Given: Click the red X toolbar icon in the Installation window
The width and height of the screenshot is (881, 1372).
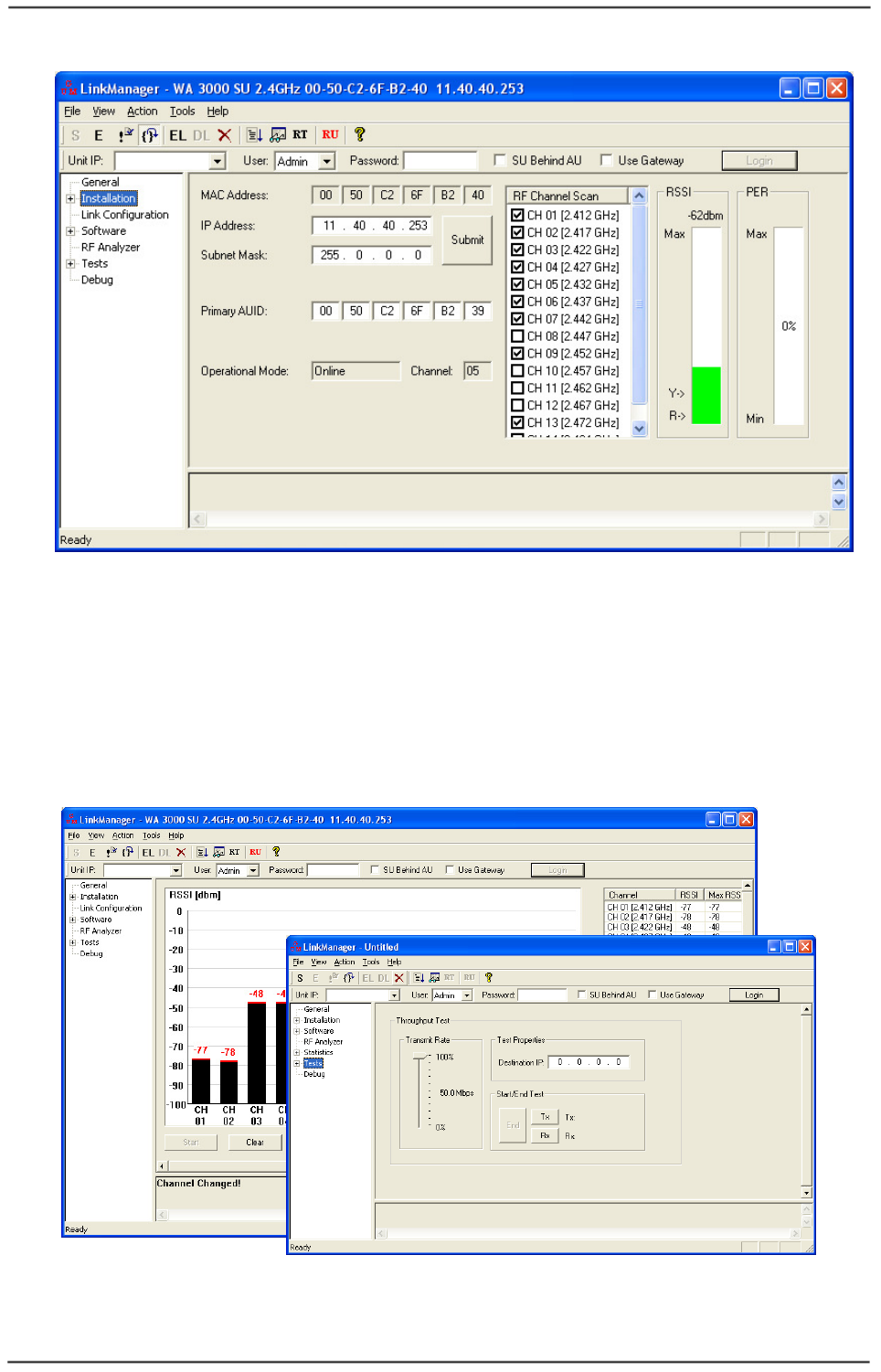Looking at the screenshot, I should click(224, 135).
